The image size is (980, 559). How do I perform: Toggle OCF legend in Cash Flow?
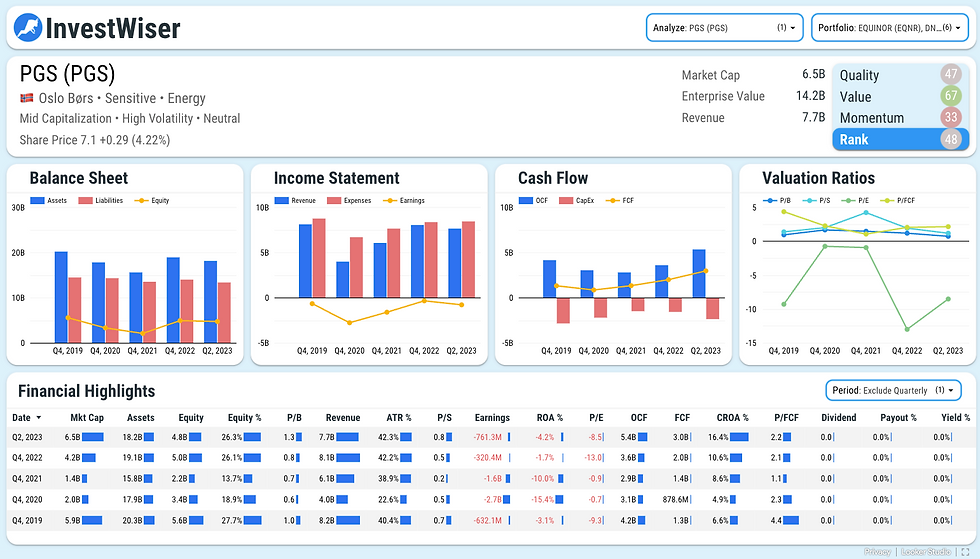pyautogui.click(x=534, y=201)
